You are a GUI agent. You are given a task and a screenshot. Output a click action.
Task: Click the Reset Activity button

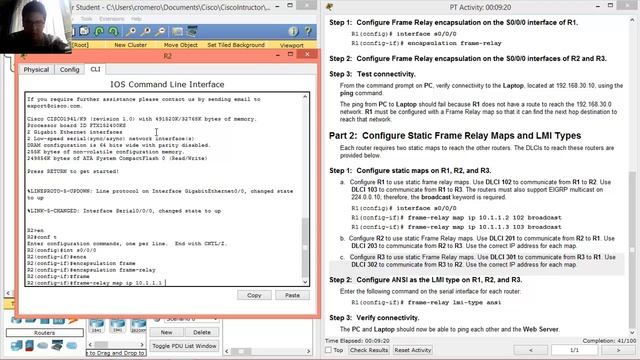(x=413, y=350)
